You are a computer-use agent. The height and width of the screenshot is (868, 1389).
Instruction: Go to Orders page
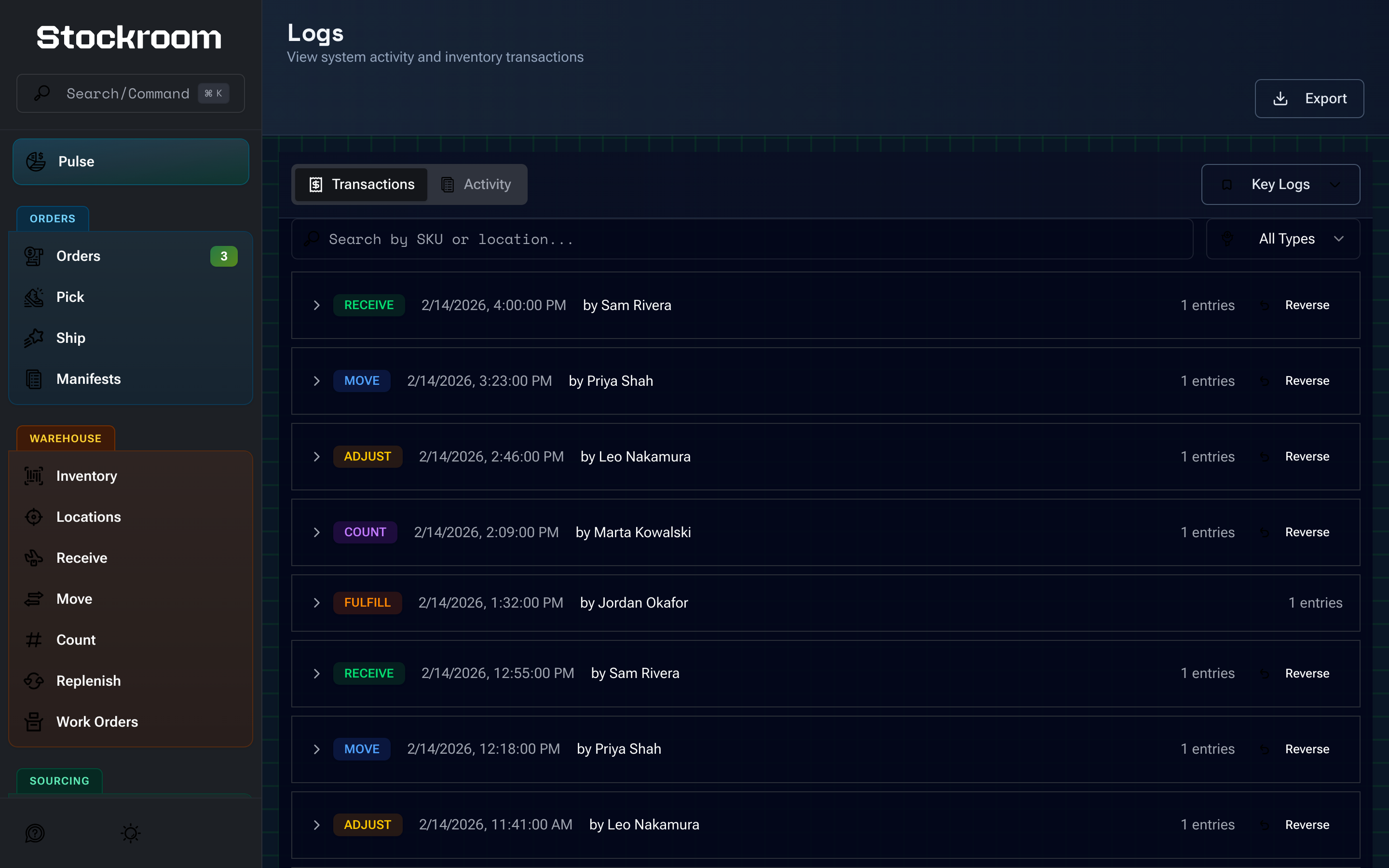pyautogui.click(x=131, y=256)
